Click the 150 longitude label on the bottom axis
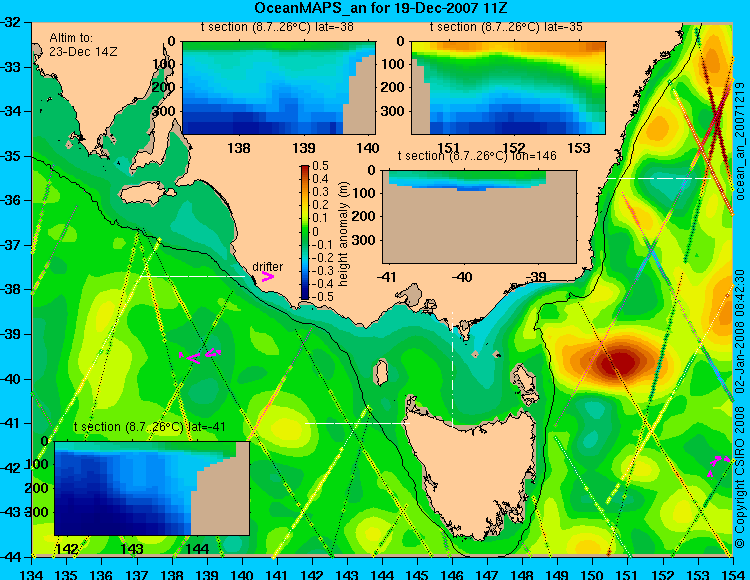The image size is (750, 580). tap(593, 574)
